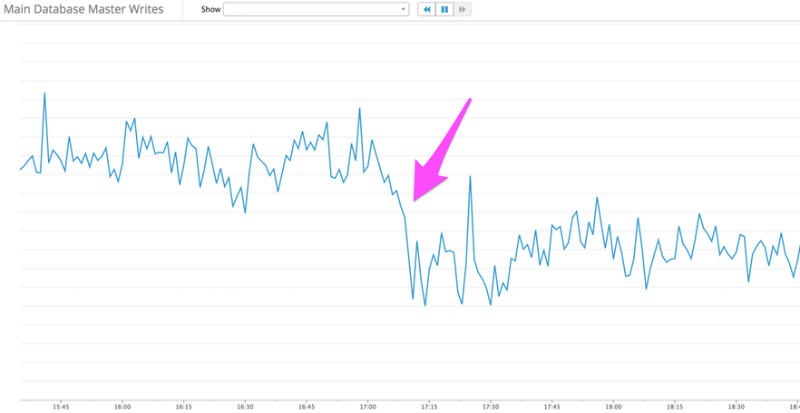Click the grayed fast-forward button

pyautogui.click(x=462, y=9)
